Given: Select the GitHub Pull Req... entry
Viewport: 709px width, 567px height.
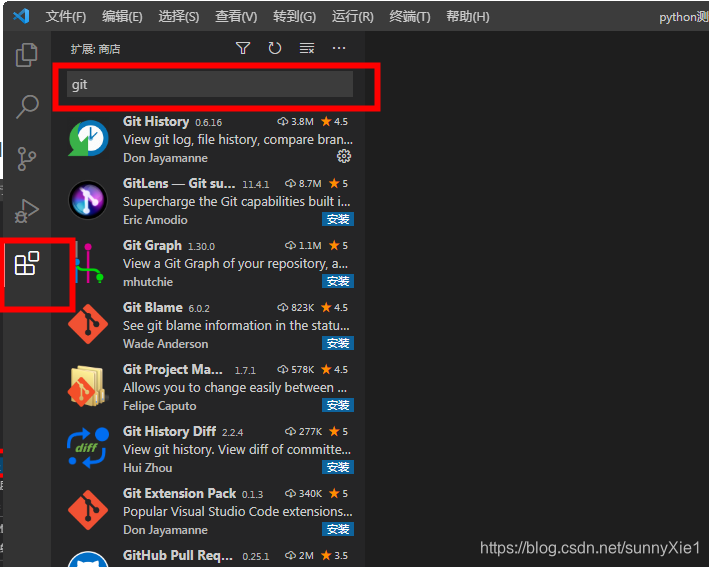Looking at the screenshot, I should pyautogui.click(x=178, y=555).
